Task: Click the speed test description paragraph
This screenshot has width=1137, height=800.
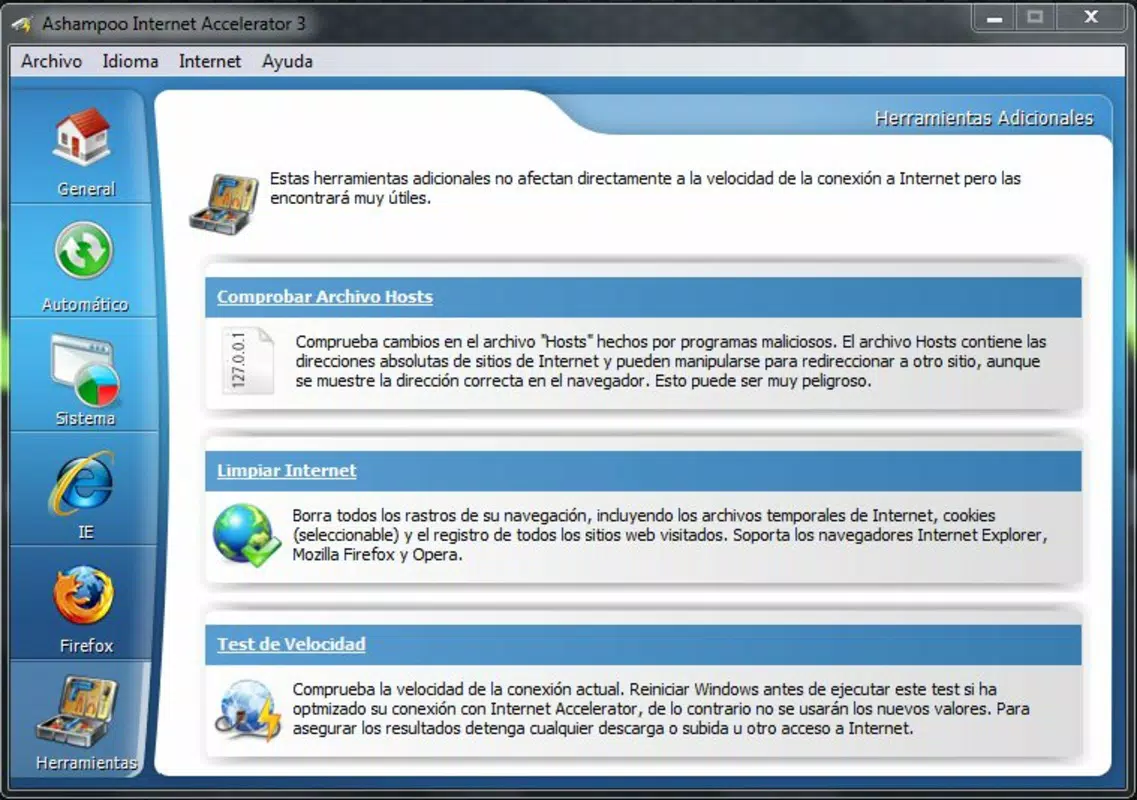Action: click(x=661, y=709)
